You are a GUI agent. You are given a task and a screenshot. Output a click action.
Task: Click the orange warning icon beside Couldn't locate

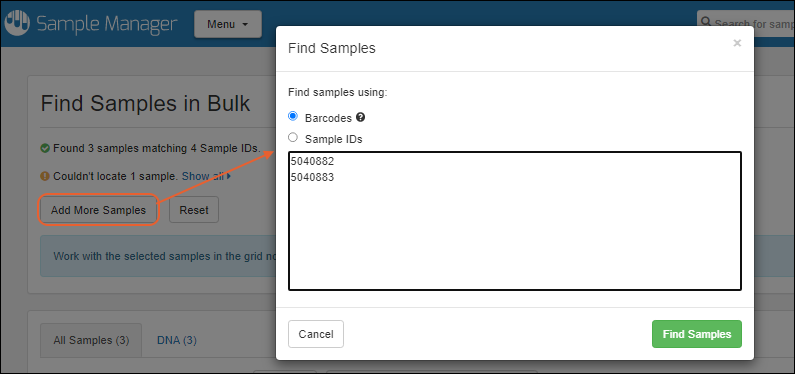pos(45,176)
